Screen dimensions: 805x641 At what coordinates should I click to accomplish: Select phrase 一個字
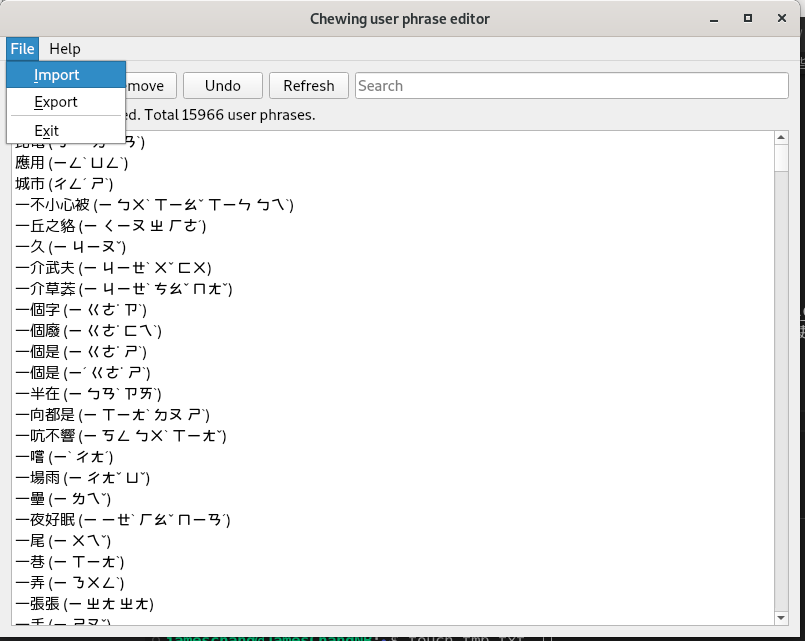[393, 310]
